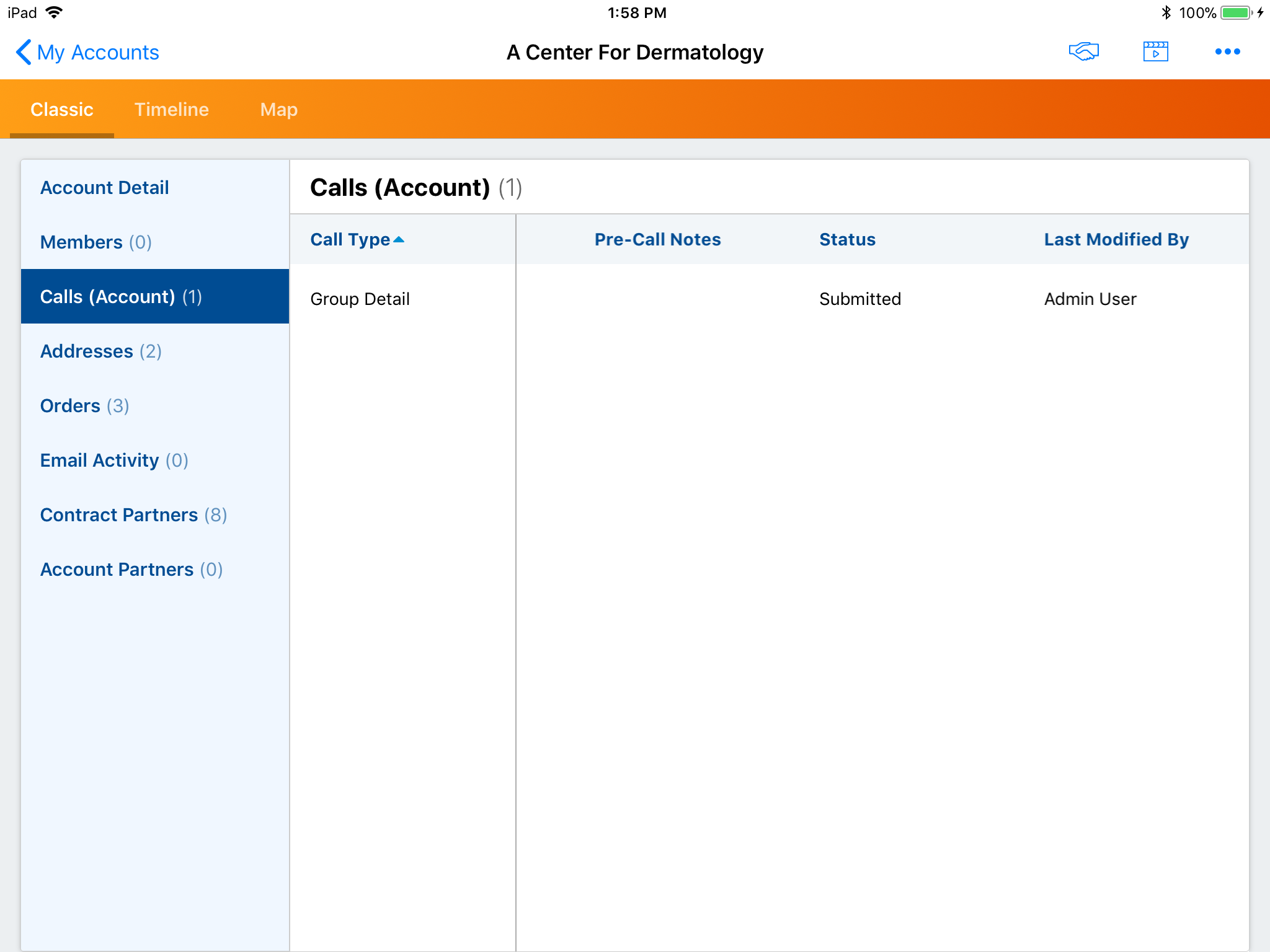Open Addresses section in sidebar
This screenshot has width=1270, height=952.
pos(100,351)
